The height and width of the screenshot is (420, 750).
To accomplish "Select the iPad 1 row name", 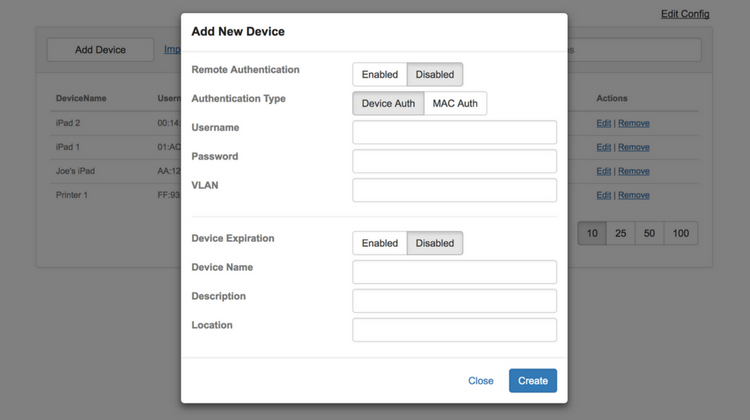I will point(67,147).
